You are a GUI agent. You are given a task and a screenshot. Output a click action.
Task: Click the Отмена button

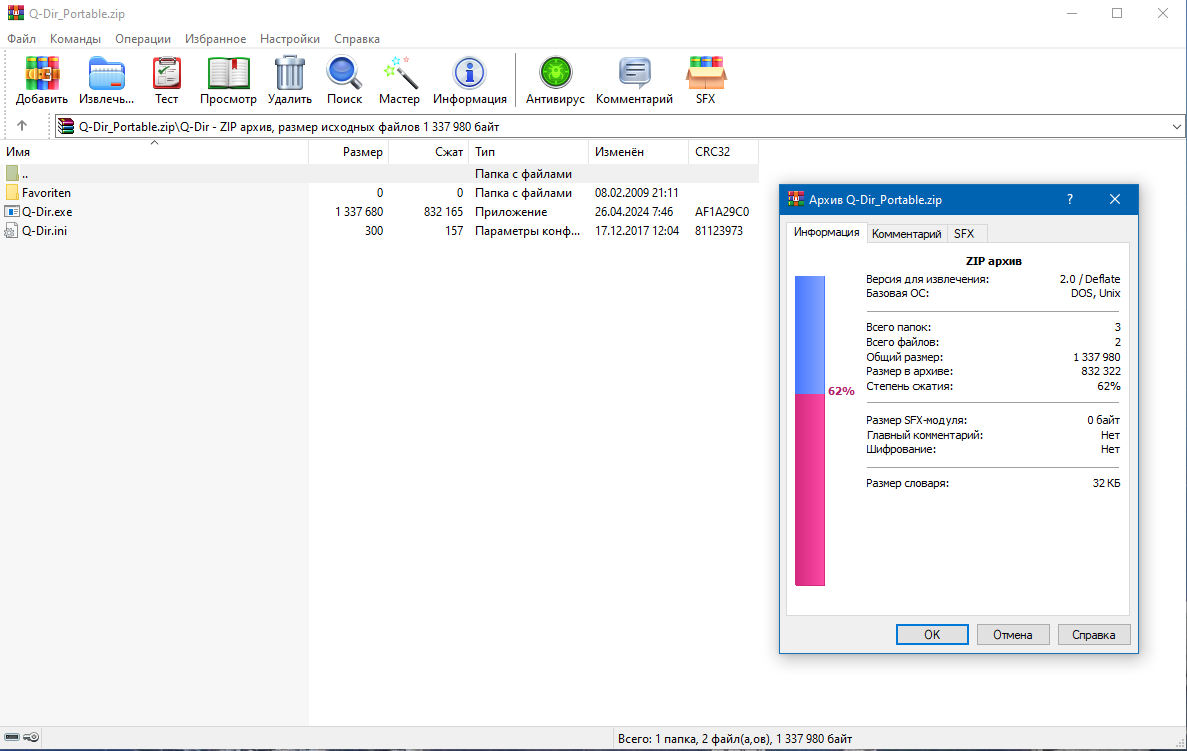point(1013,634)
